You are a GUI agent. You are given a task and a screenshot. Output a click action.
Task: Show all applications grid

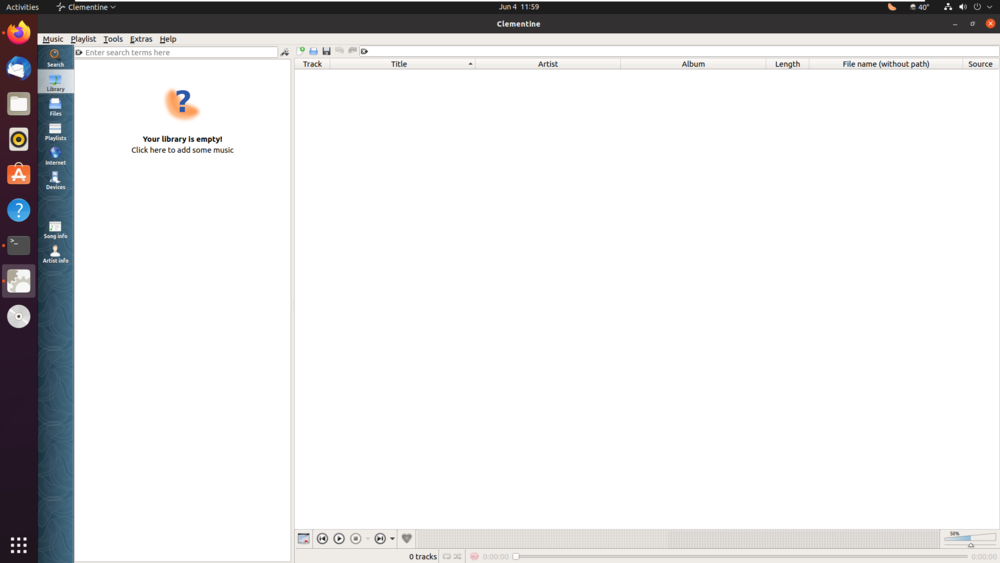18,545
